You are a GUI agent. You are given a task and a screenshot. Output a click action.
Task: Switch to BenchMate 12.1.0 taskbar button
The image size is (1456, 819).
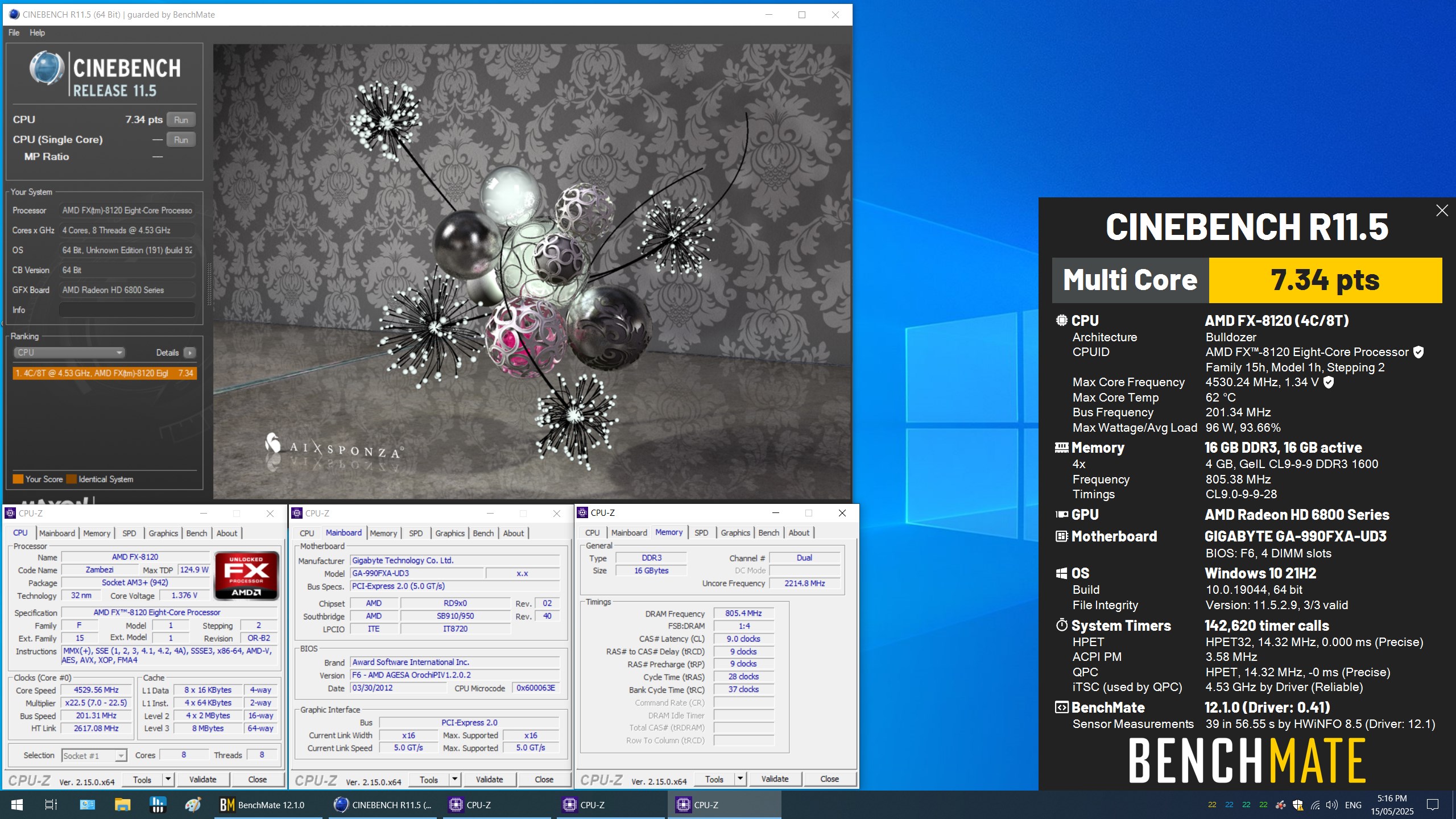pos(268,805)
